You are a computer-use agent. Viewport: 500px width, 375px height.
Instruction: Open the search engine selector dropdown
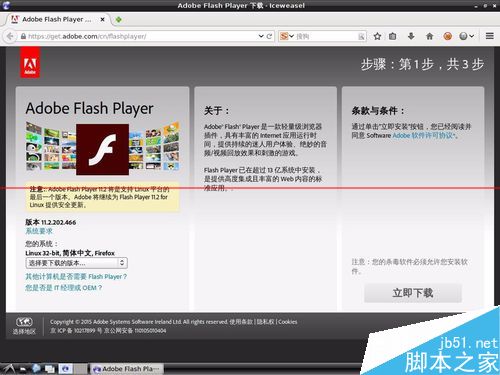[x=287, y=36]
